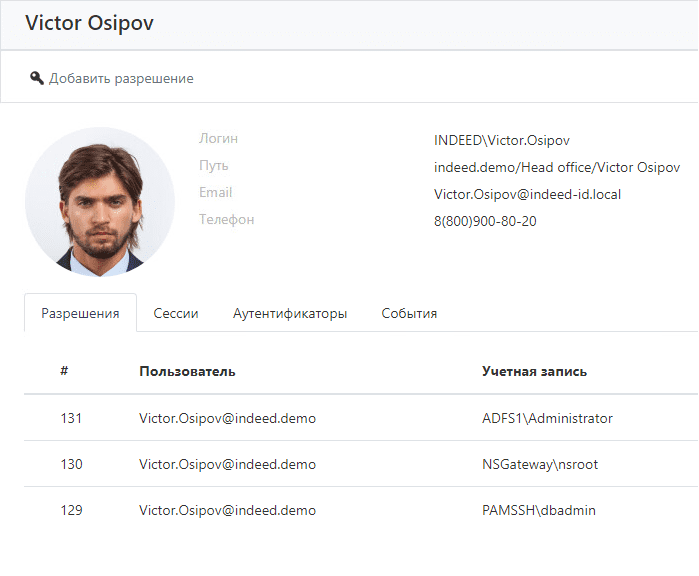Select permission number 131

pyautogui.click(x=71, y=418)
